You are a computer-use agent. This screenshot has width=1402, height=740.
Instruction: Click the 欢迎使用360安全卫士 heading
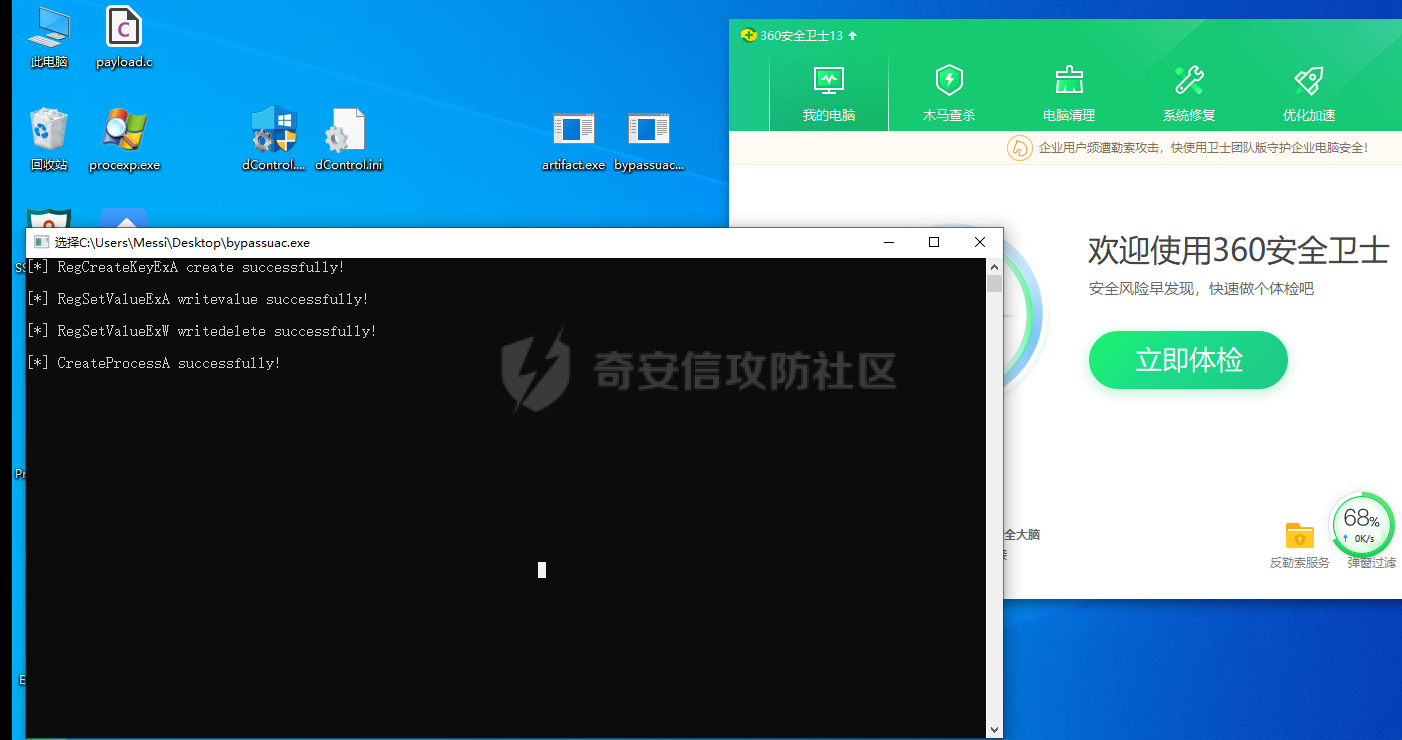1238,250
